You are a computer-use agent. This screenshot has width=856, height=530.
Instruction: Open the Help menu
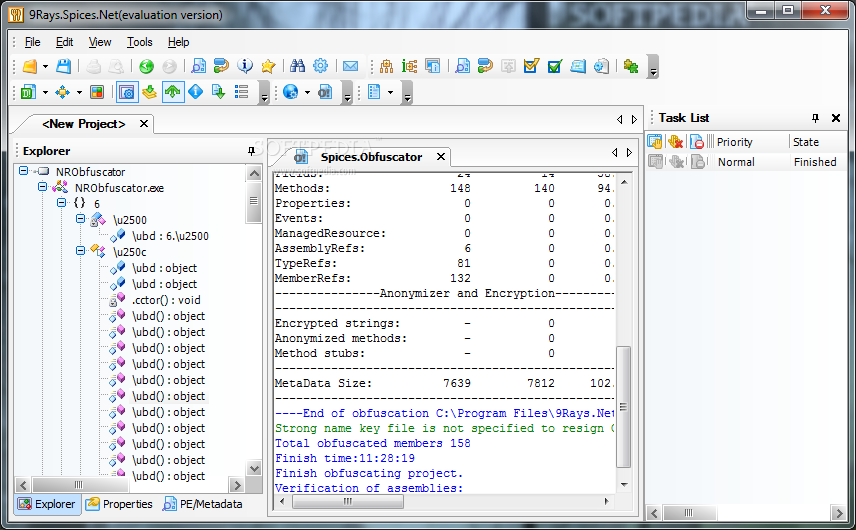click(x=178, y=42)
